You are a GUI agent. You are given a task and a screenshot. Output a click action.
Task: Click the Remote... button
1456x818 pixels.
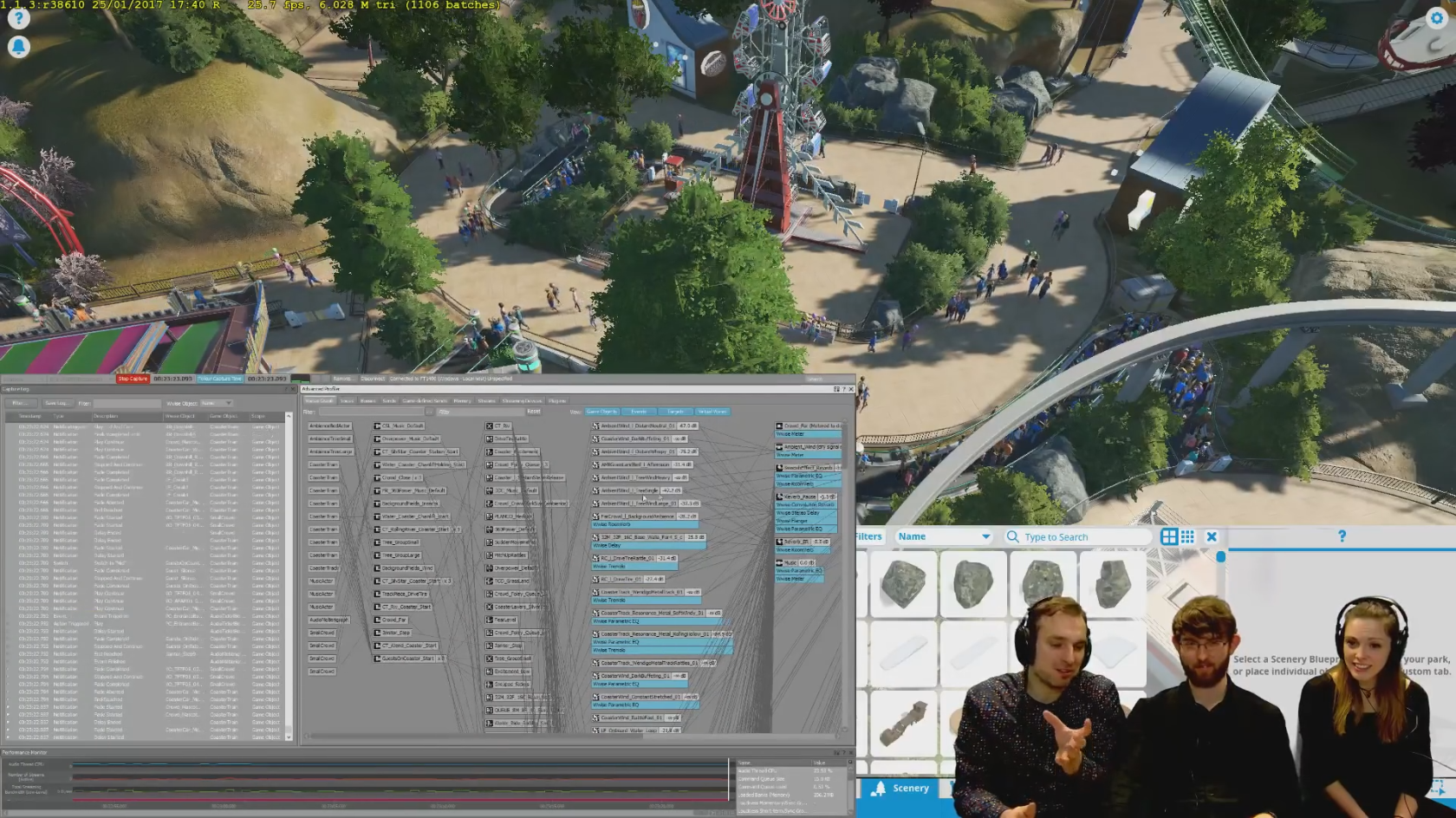point(343,379)
